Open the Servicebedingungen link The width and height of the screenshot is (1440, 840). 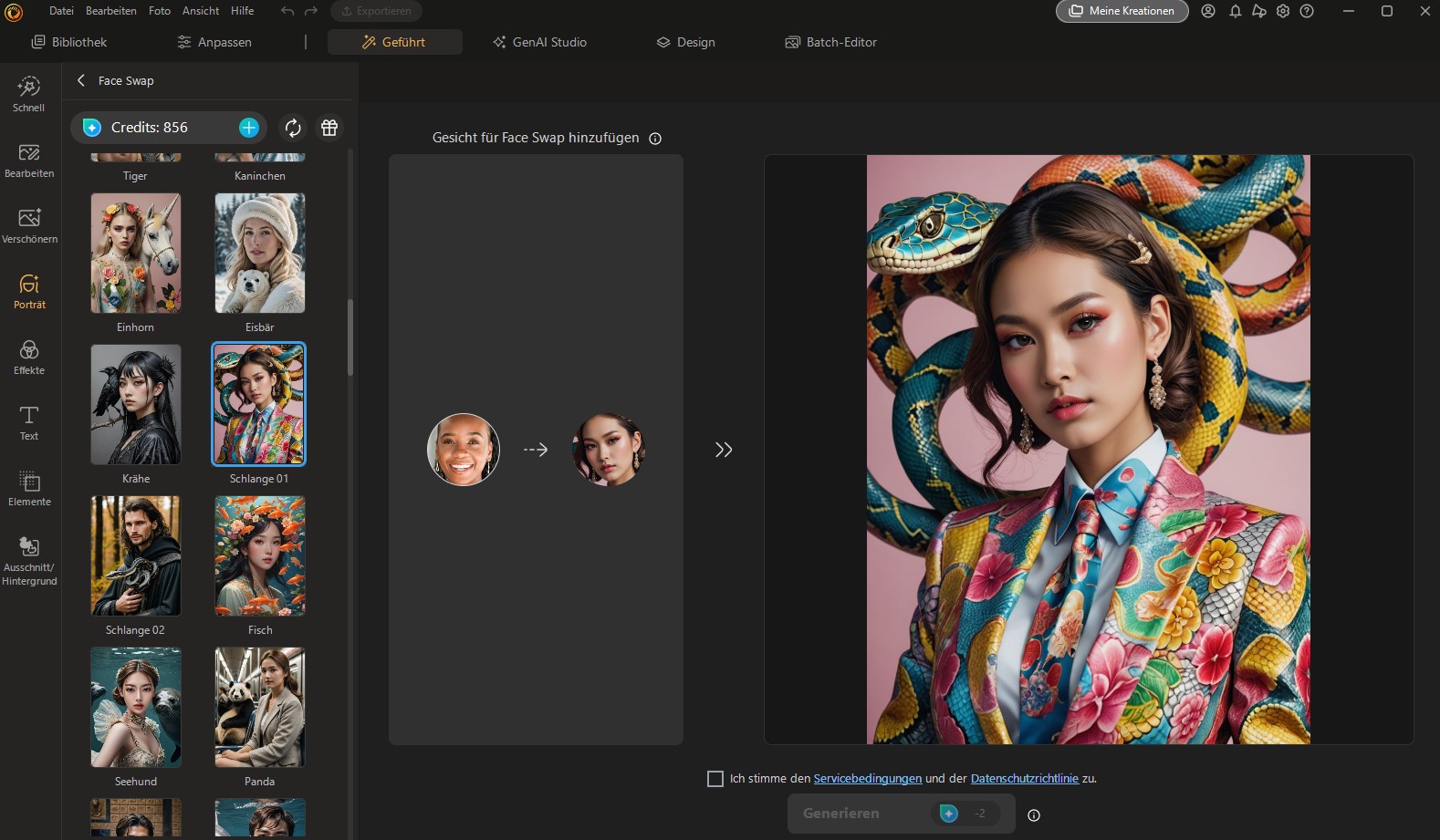coord(868,779)
